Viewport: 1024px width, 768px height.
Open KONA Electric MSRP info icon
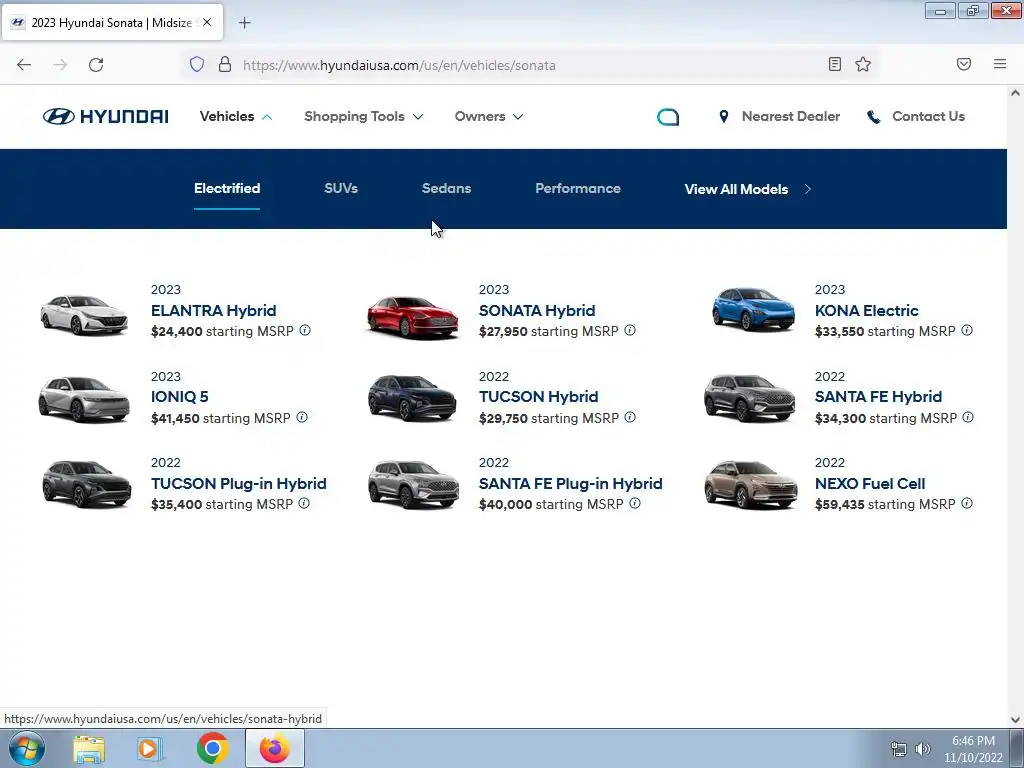click(967, 330)
